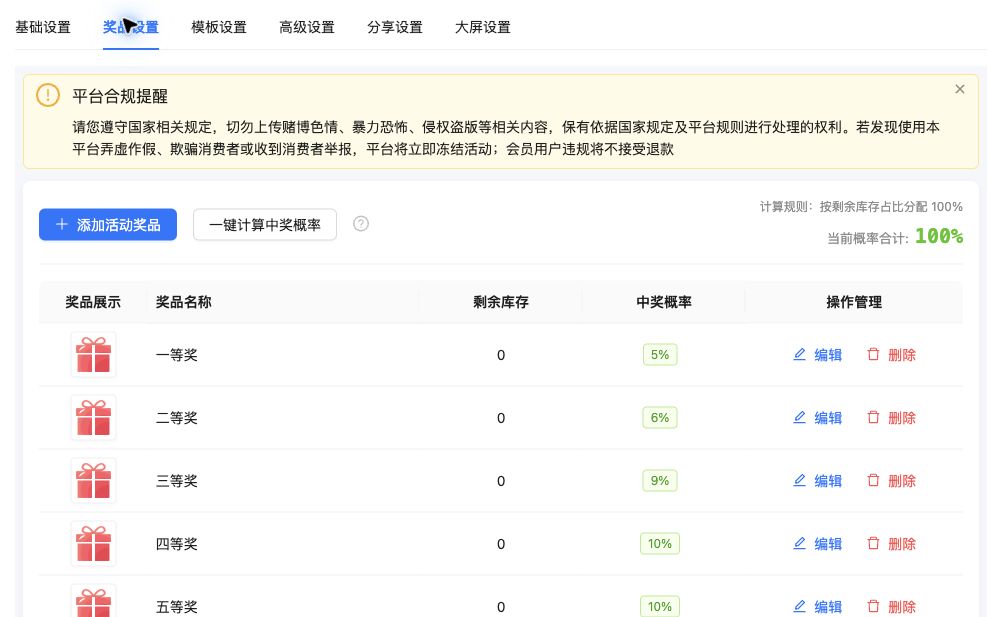Select the 奖品设置 tab
This screenshot has height=617, width=988.
click(130, 27)
